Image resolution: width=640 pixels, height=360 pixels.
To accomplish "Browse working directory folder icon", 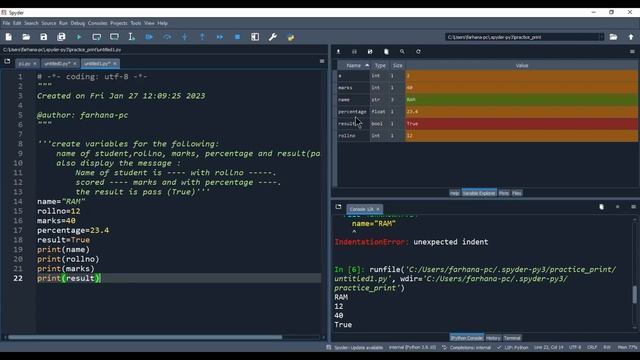I will click(x=613, y=37).
